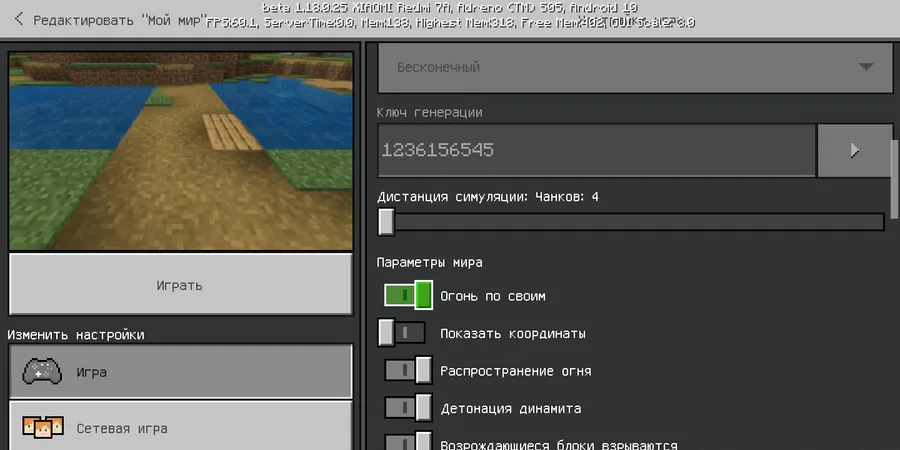The width and height of the screenshot is (900, 450).
Task: Click the simulation distance slider handle
Action: point(386,222)
